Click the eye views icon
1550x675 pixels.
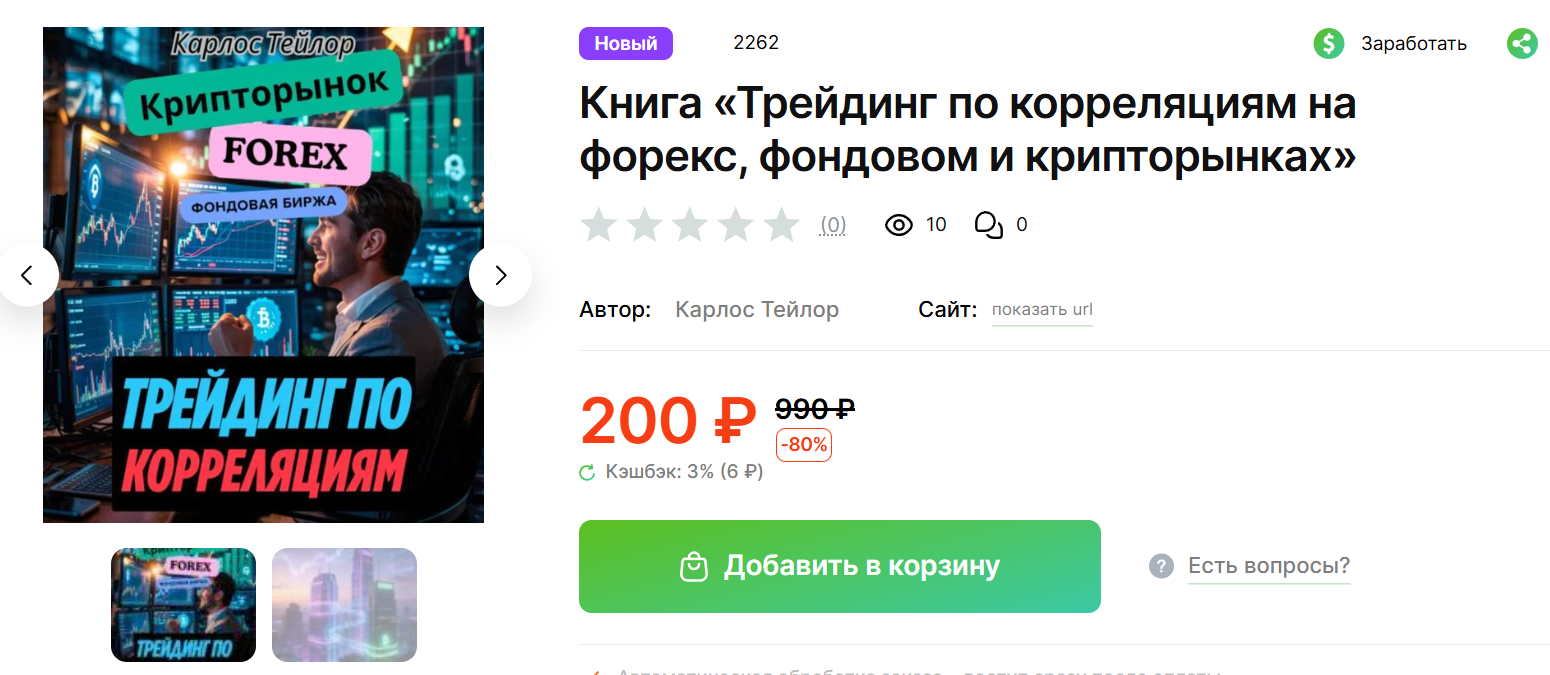(899, 225)
